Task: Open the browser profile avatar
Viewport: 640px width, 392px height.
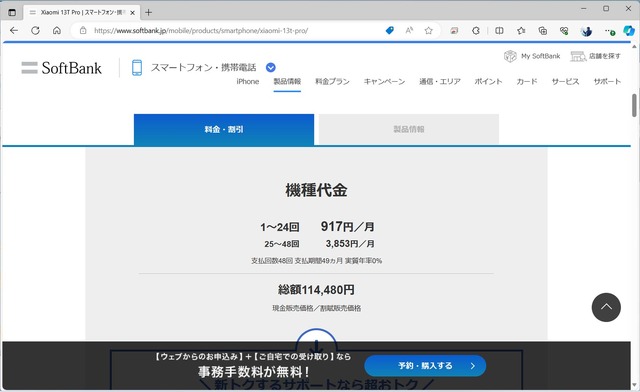Action: coord(587,31)
